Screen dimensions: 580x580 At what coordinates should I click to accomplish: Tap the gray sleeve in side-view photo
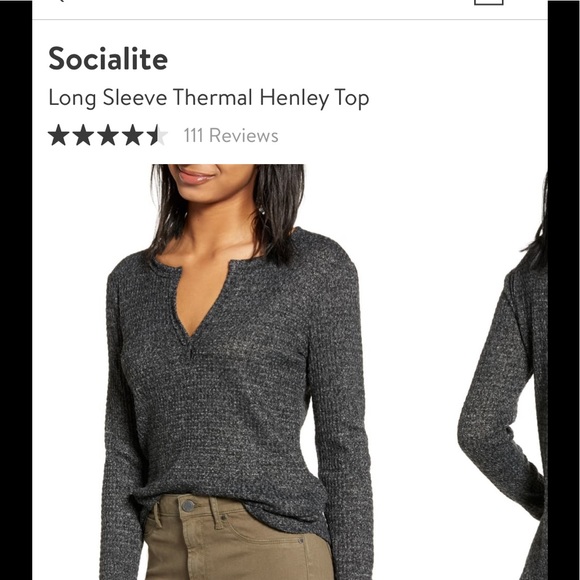click(496, 407)
